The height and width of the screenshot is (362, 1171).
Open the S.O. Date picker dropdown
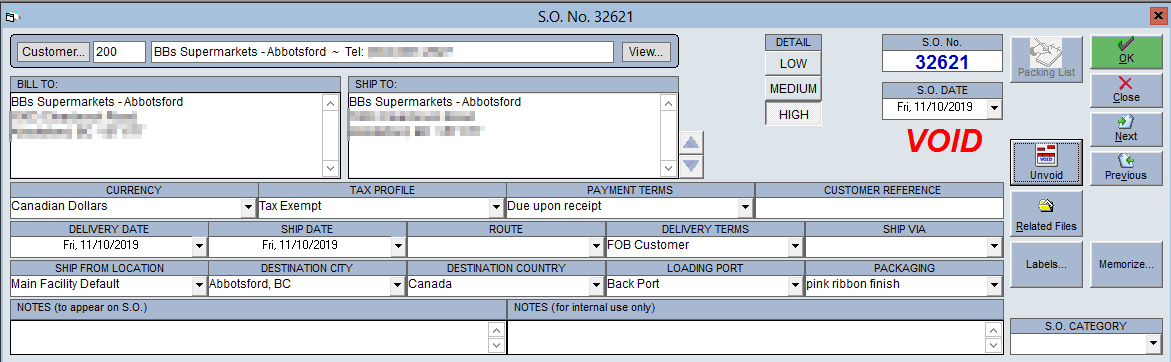point(993,108)
